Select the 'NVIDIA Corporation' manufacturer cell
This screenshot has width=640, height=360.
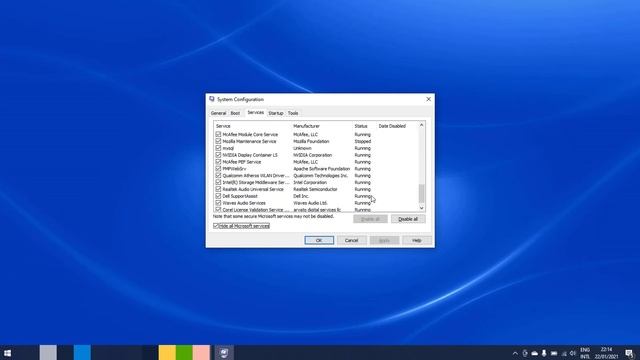point(313,155)
